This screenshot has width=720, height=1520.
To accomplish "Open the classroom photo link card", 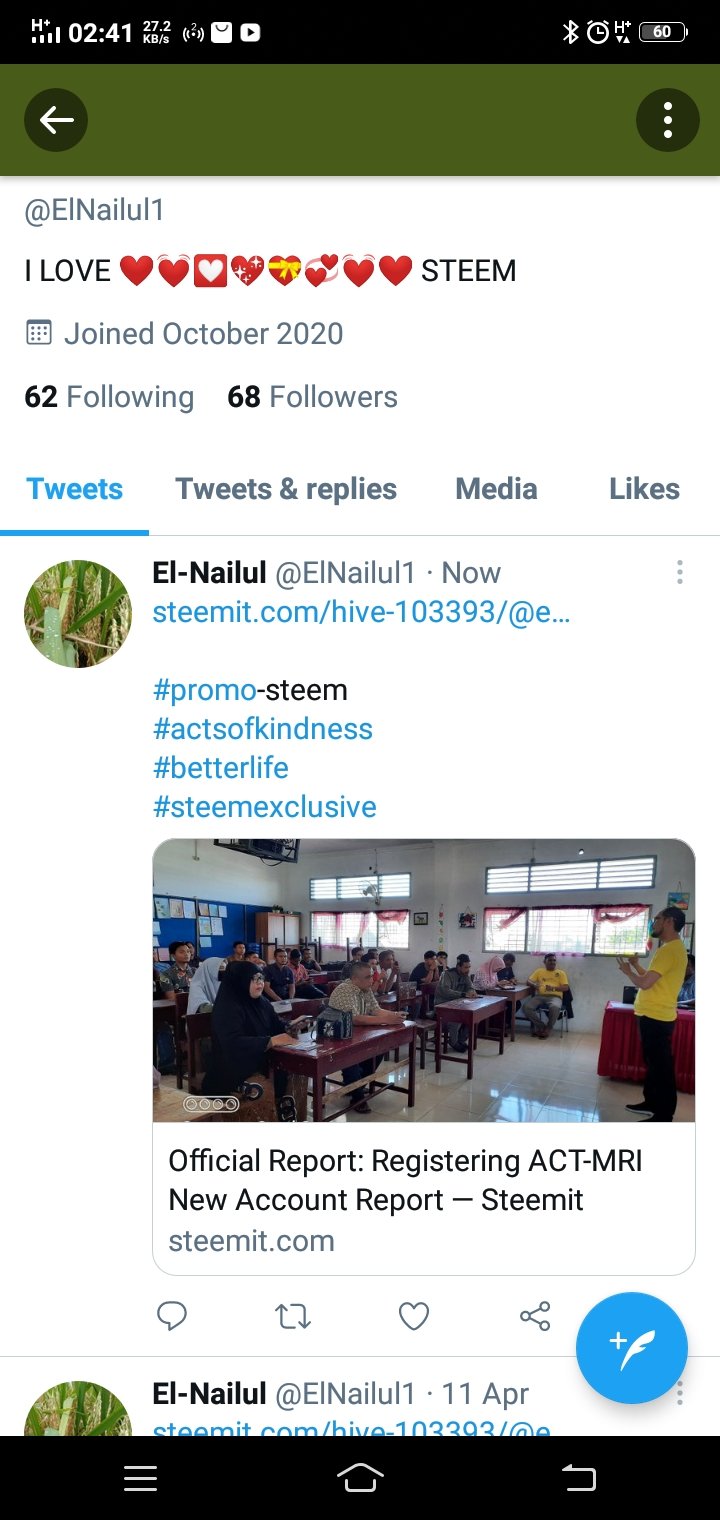I will (x=424, y=1056).
